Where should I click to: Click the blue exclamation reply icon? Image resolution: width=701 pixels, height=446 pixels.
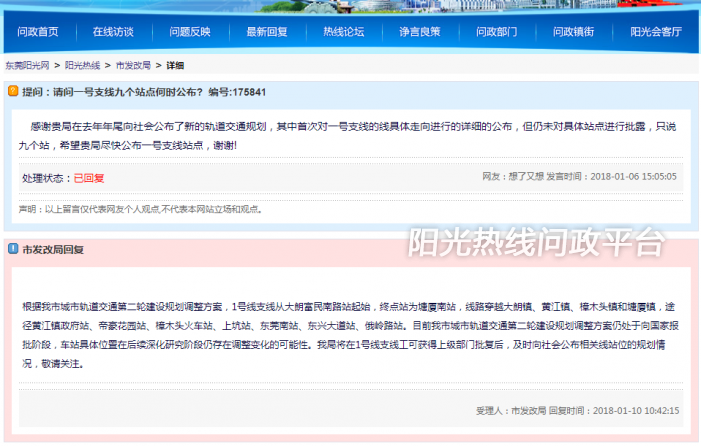pyautogui.click(x=13, y=248)
